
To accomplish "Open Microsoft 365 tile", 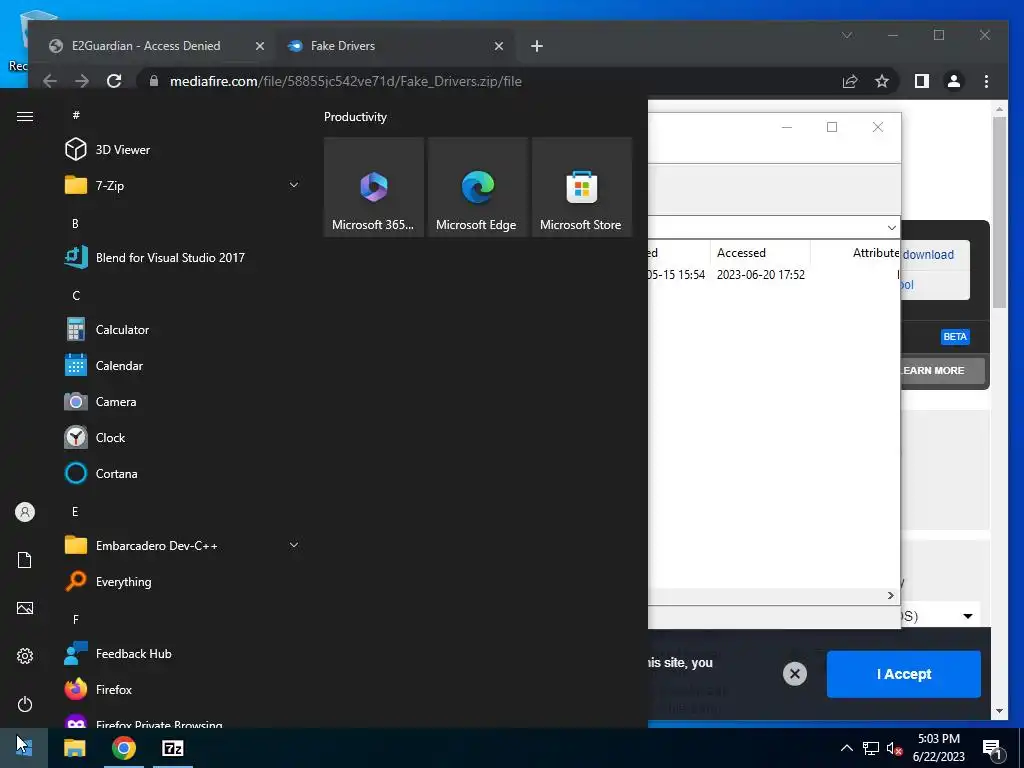I will click(x=374, y=187).
